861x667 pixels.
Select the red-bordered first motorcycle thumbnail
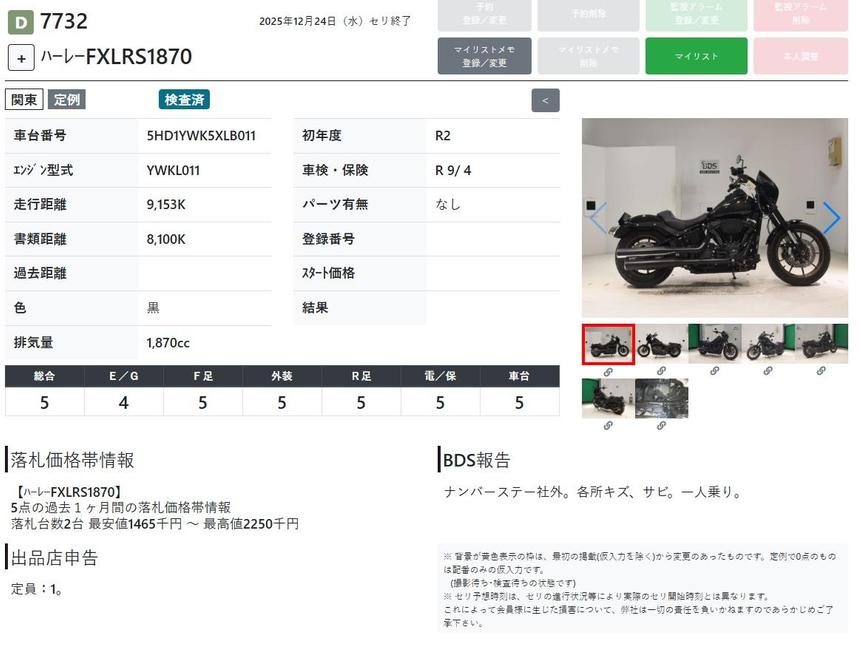coord(608,344)
